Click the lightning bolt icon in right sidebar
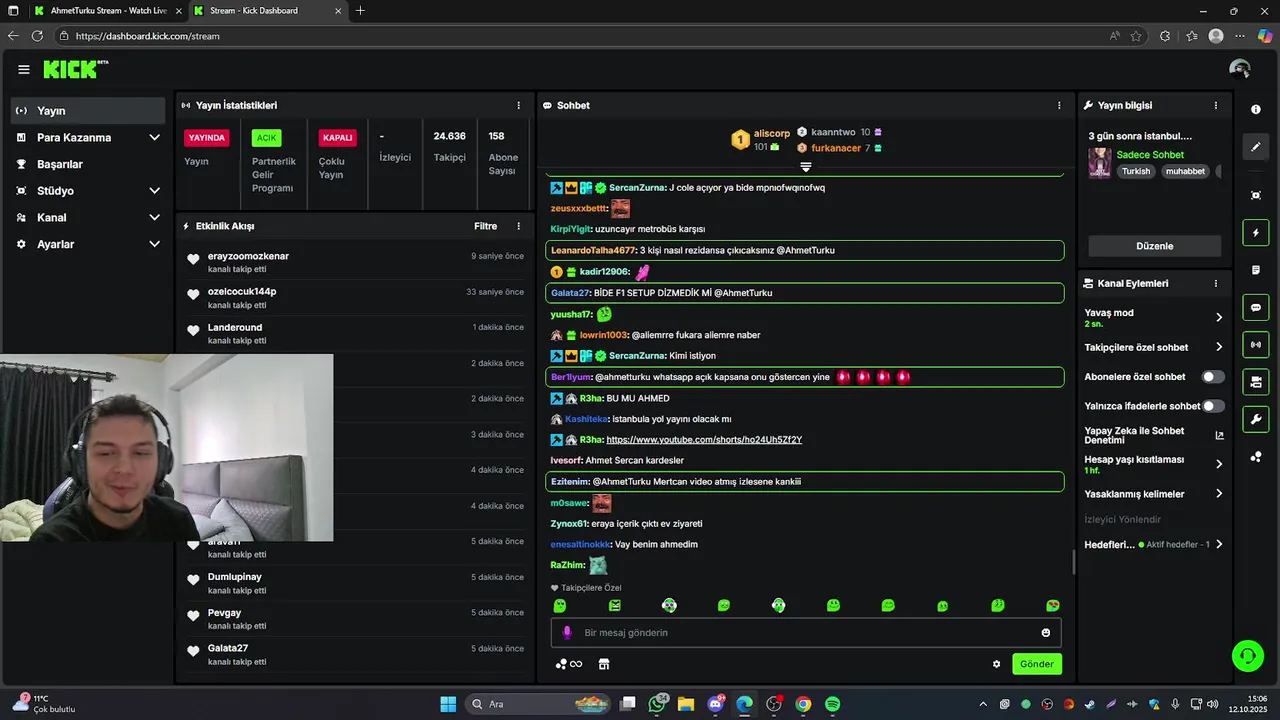The width and height of the screenshot is (1280, 720). point(1256,233)
